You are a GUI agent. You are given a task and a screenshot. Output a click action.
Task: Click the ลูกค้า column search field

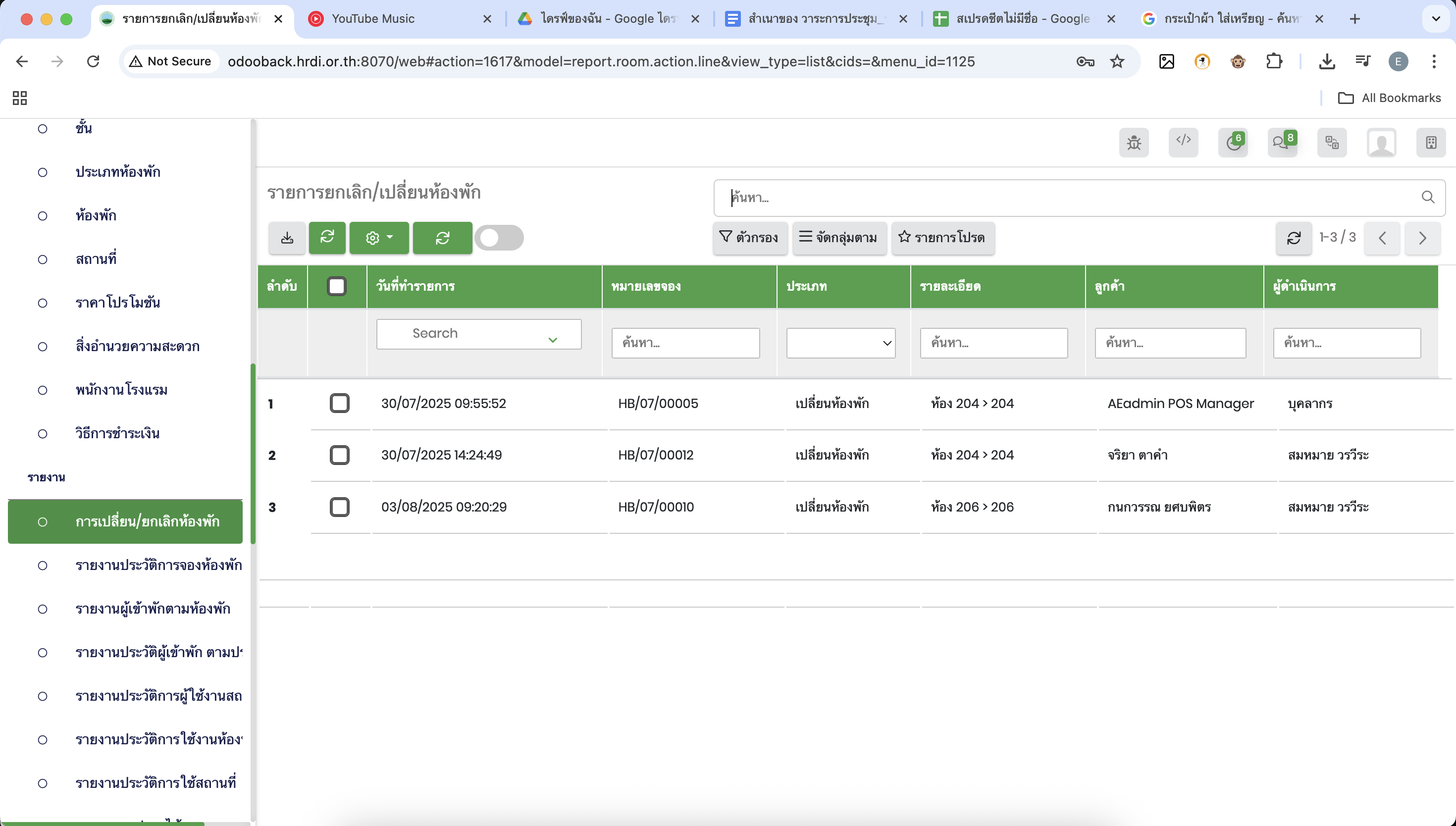1170,343
